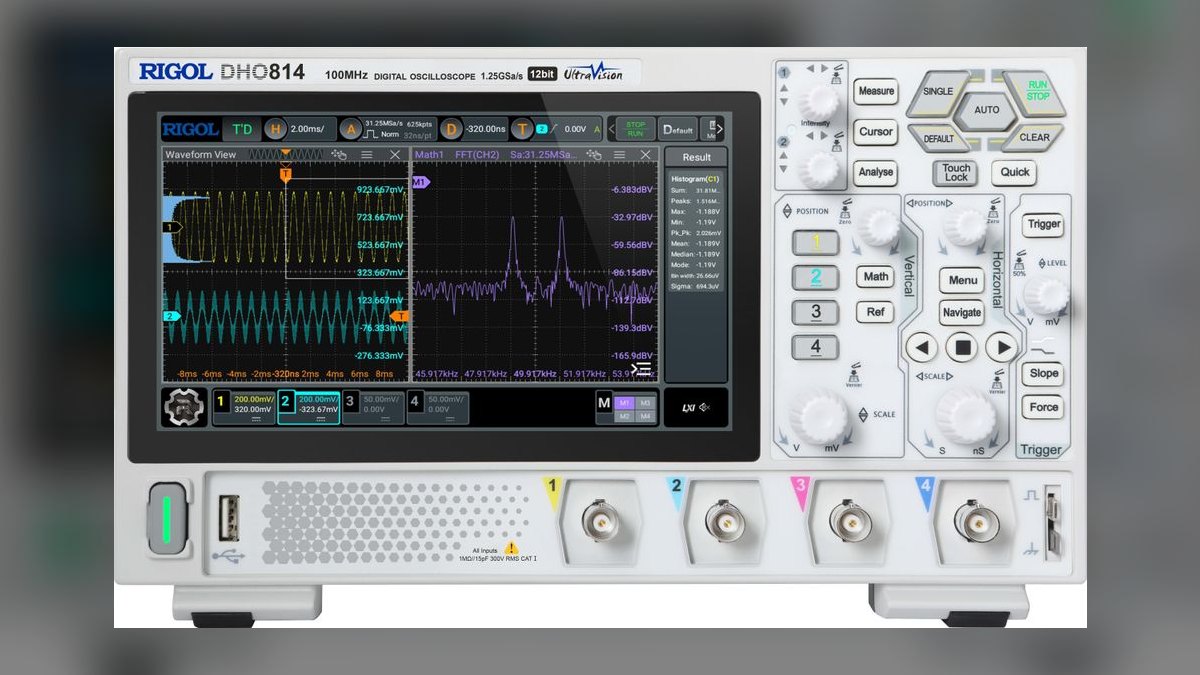Toggle the on-screen channel 2 label -323.67mV
Screen dimensions: 1200x675
[x=308, y=408]
